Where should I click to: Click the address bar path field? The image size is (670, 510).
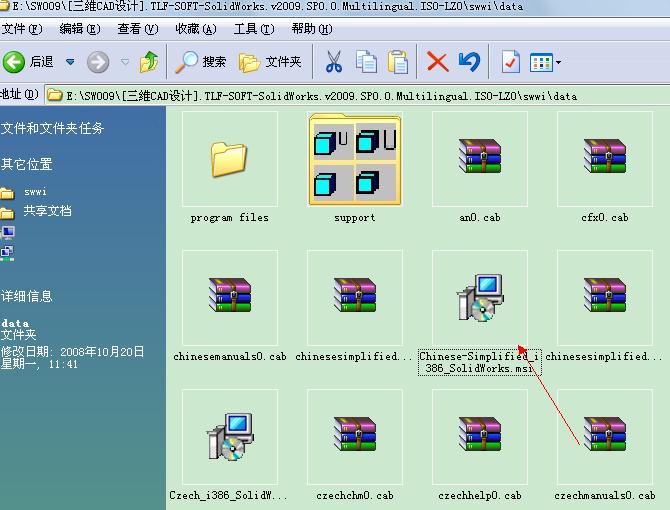[357, 95]
